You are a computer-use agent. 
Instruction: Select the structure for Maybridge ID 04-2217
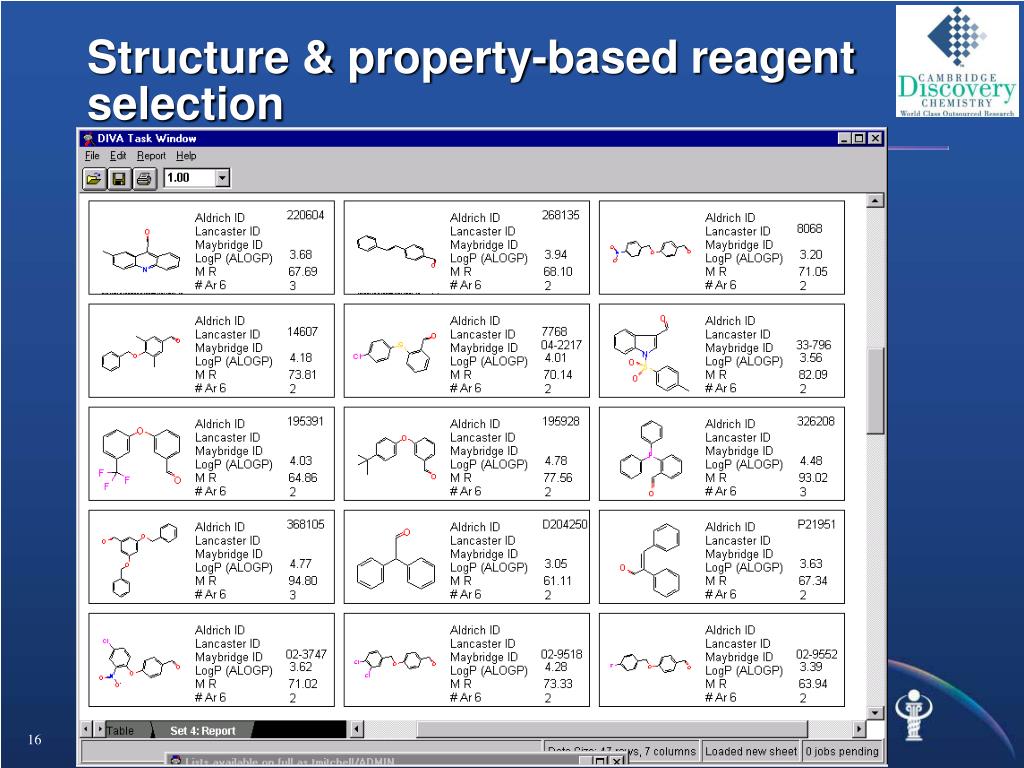396,353
